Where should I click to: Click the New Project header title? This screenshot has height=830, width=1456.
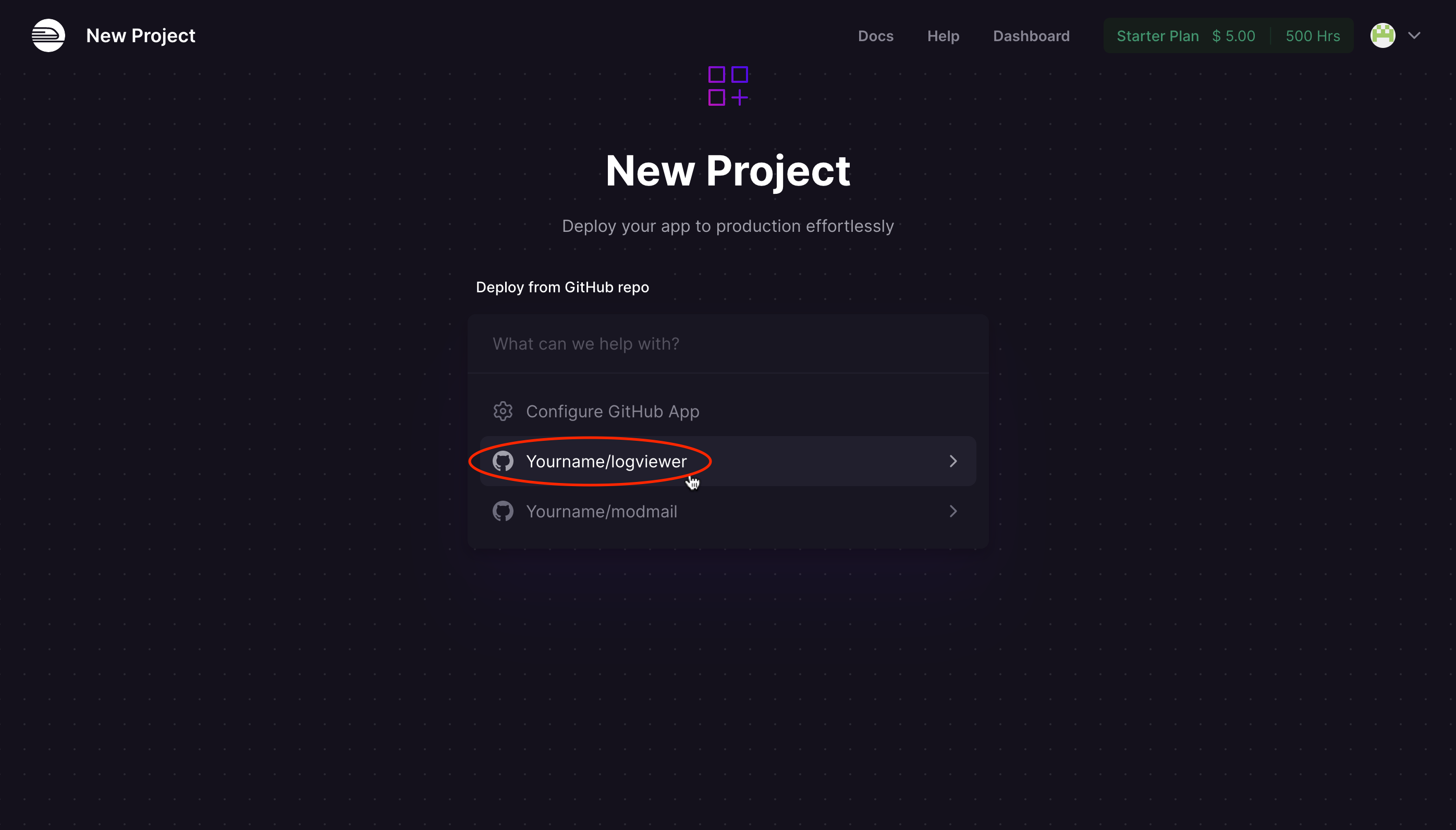click(140, 36)
